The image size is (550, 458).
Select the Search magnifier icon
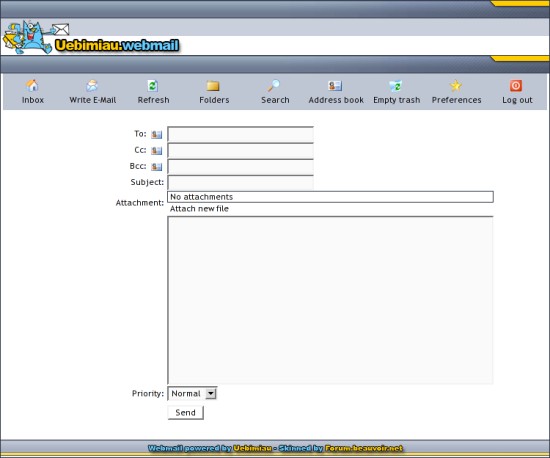(274, 85)
